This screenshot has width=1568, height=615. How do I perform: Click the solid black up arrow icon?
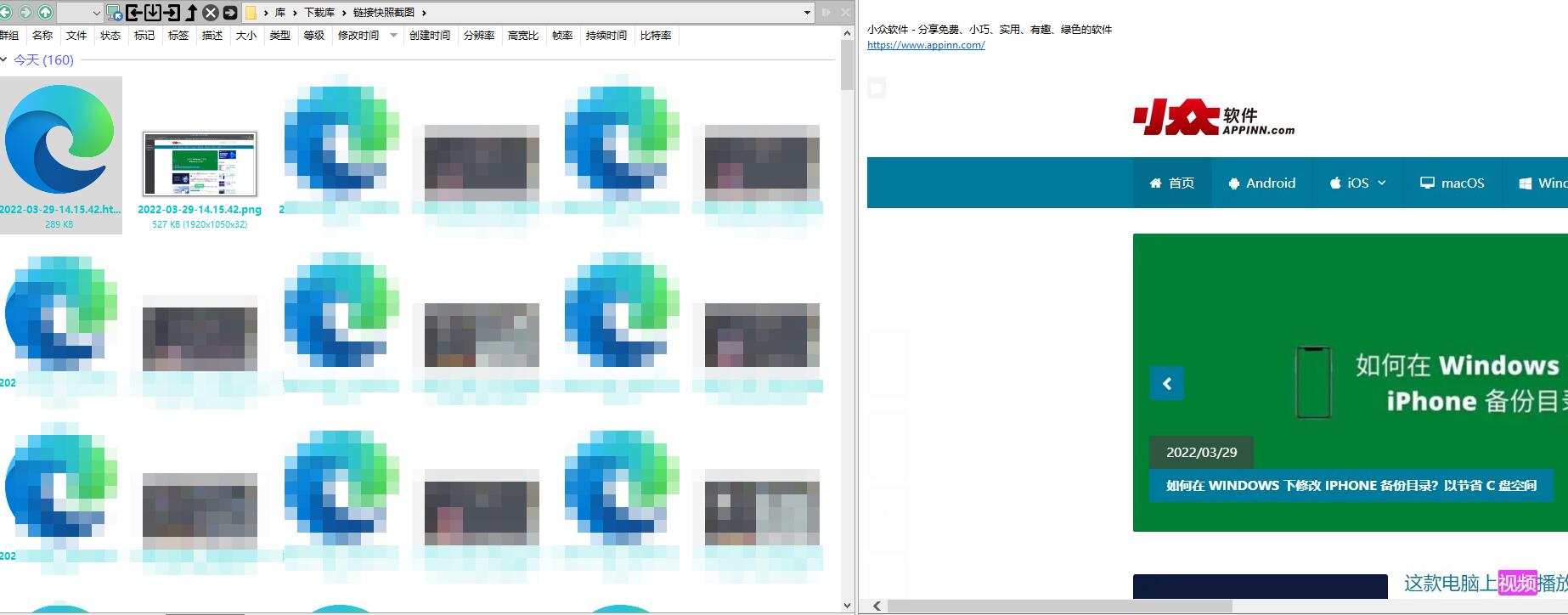coord(192,12)
